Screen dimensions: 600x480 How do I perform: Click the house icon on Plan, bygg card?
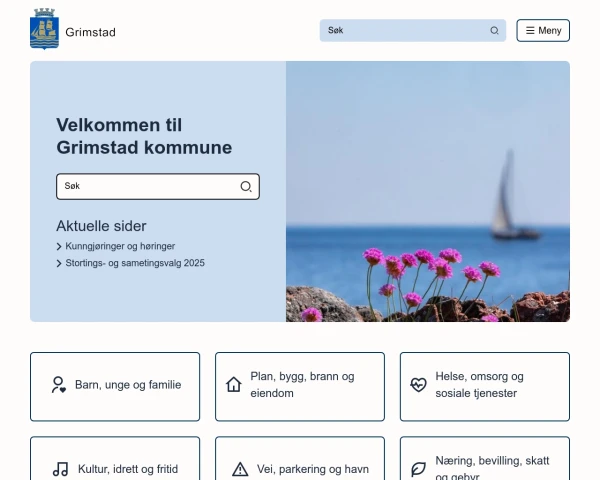pos(233,385)
